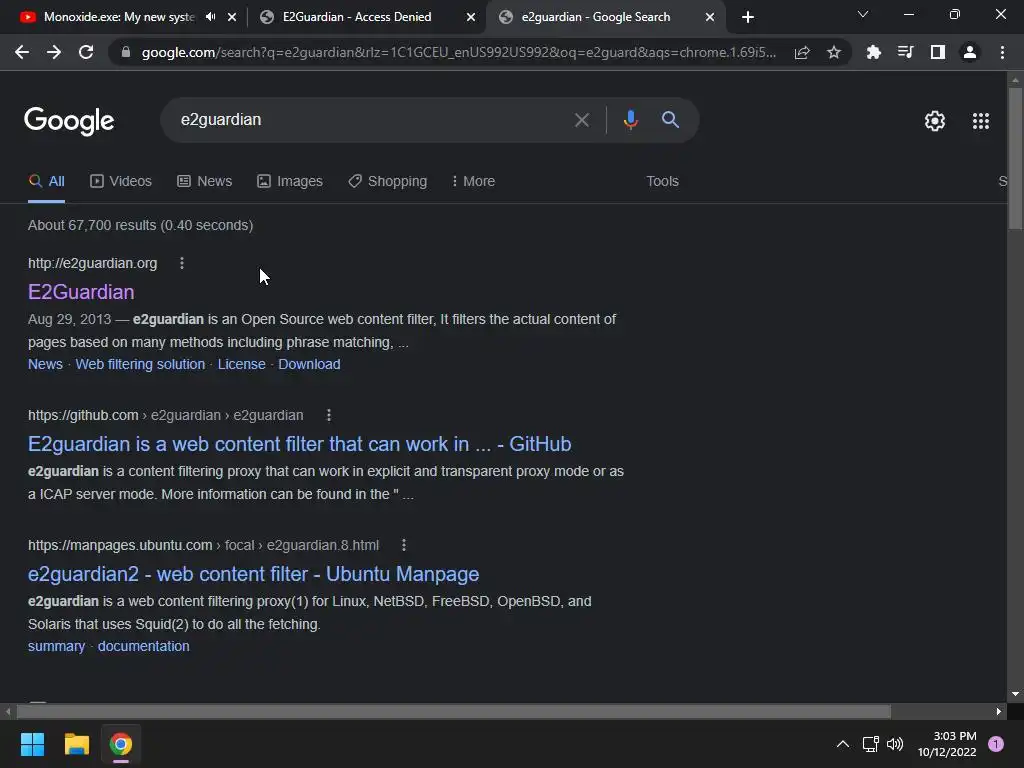Open the notification badge in the tray
The image size is (1024, 768).
click(x=995, y=744)
